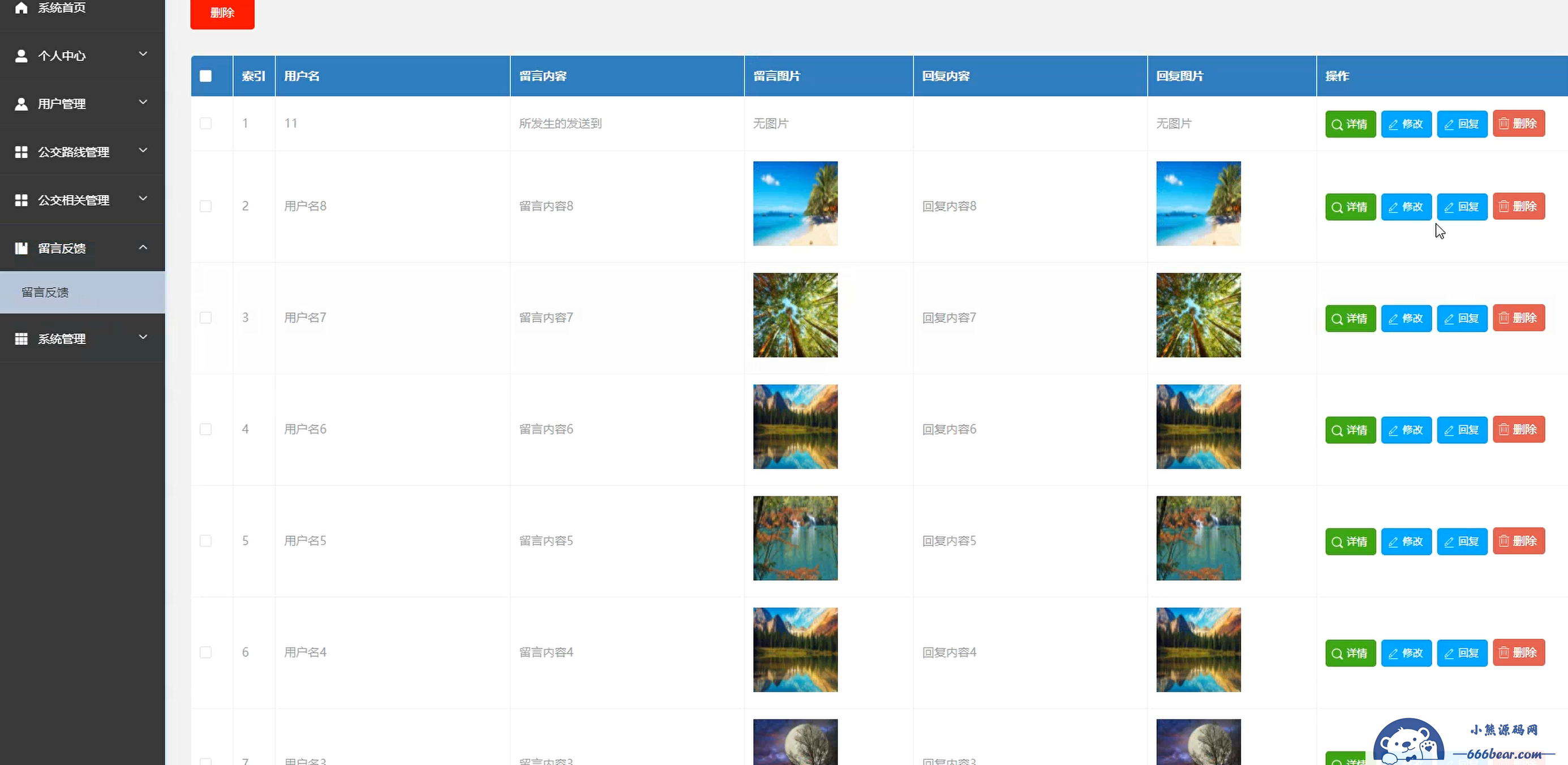
Task: Click 修改 for 用户名6 row
Action: pos(1406,429)
